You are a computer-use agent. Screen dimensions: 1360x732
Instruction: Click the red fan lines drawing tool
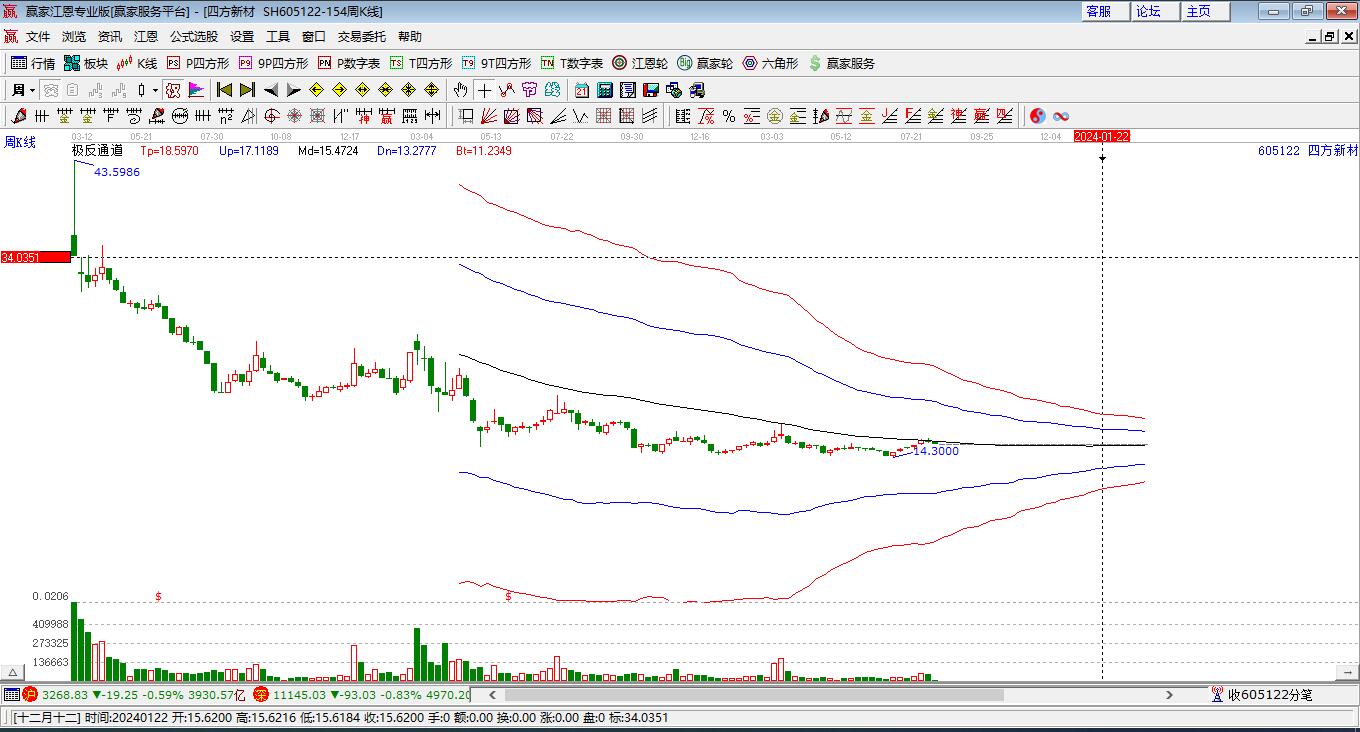[488, 116]
